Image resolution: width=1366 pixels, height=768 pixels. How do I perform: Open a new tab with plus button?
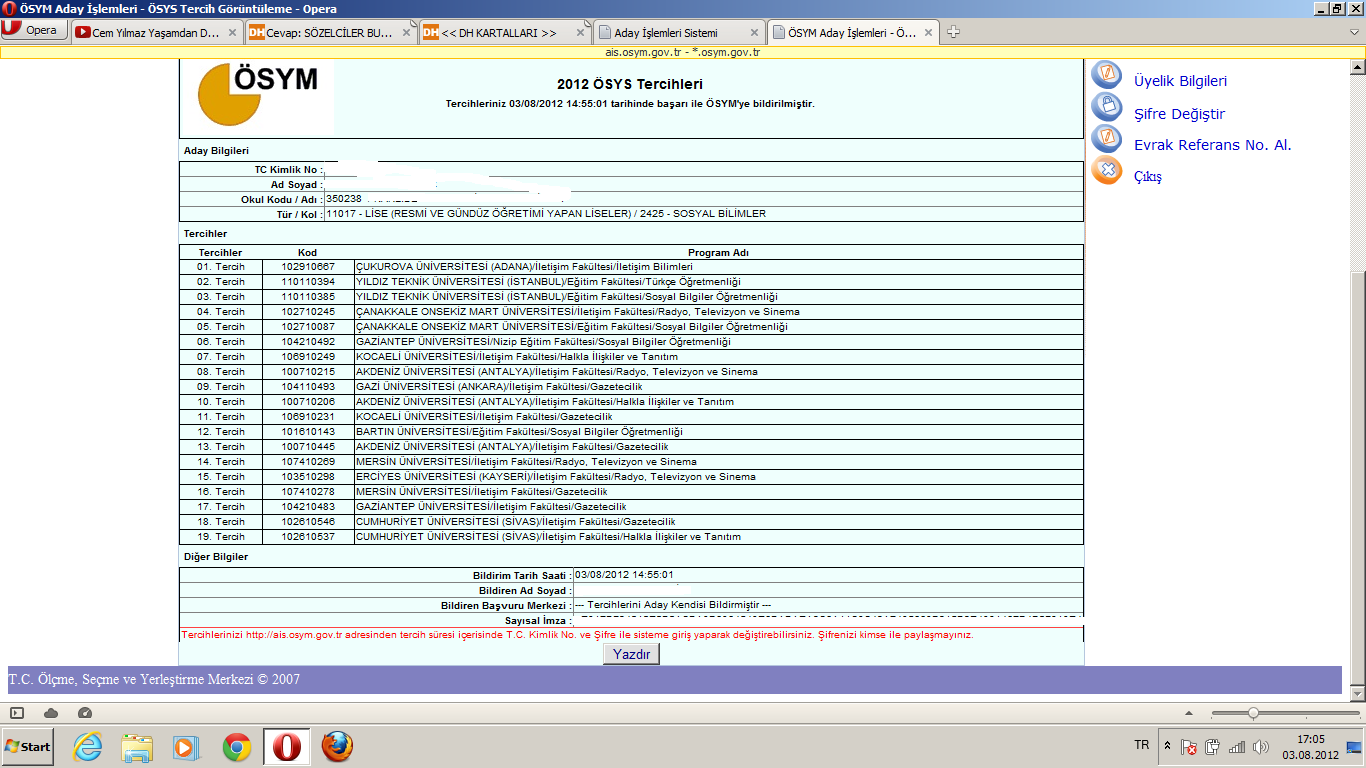pyautogui.click(x=953, y=32)
